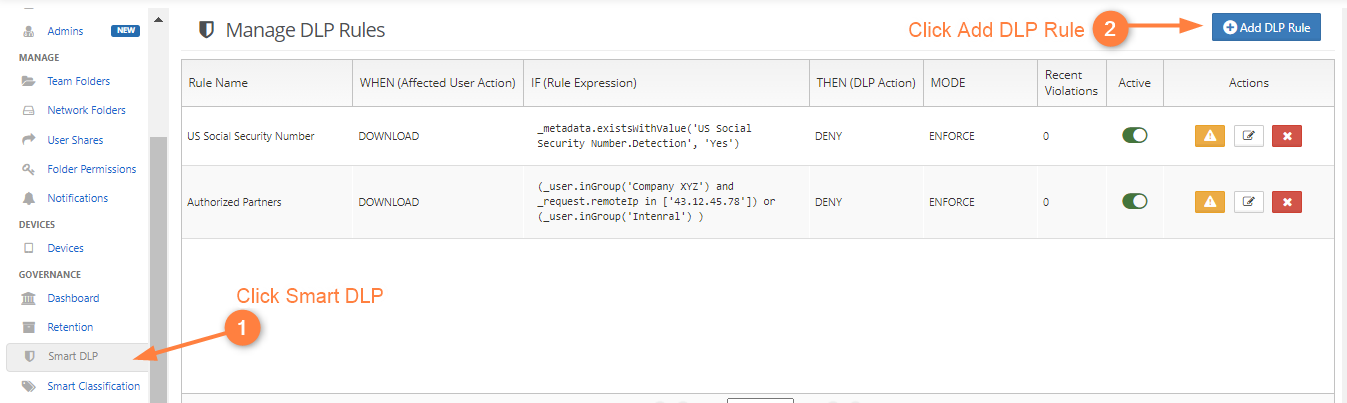Select Devices in the sidebar
This screenshot has width=1347, height=403.
[65, 248]
